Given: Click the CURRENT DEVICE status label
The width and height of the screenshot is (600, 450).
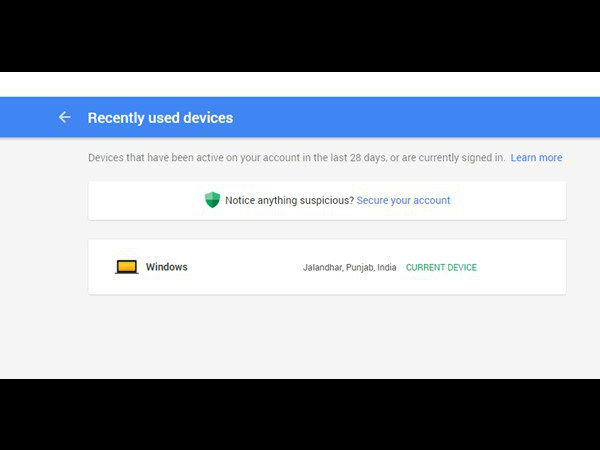Looking at the screenshot, I should tap(441, 267).
